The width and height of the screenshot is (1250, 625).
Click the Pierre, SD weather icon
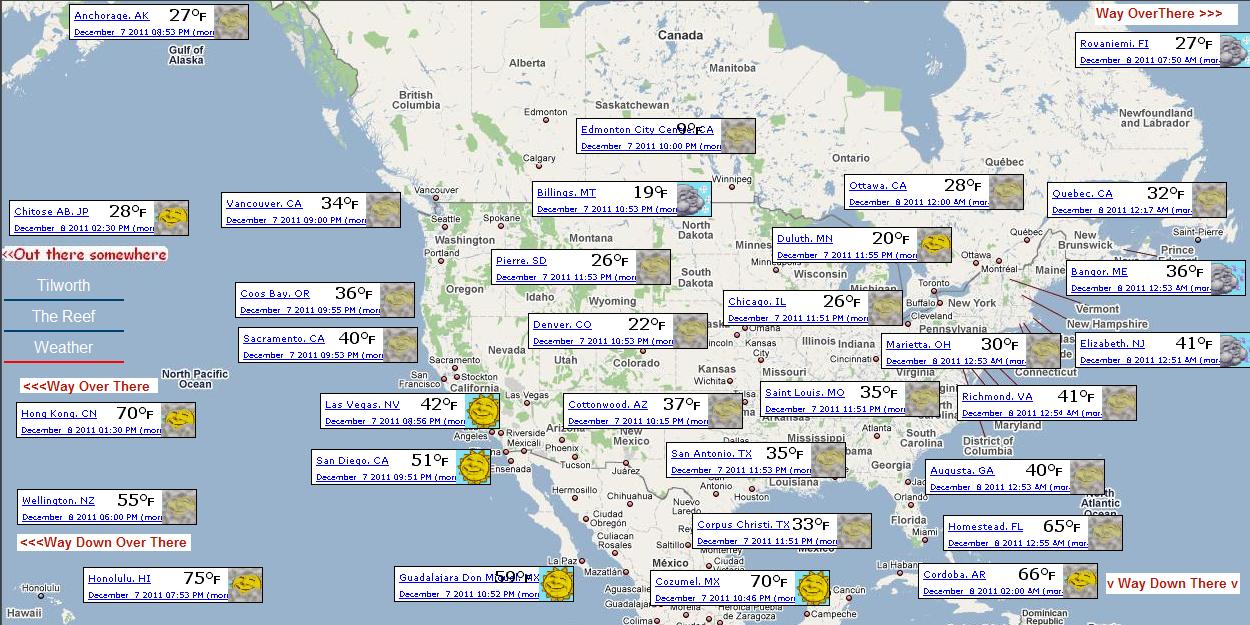tap(653, 267)
